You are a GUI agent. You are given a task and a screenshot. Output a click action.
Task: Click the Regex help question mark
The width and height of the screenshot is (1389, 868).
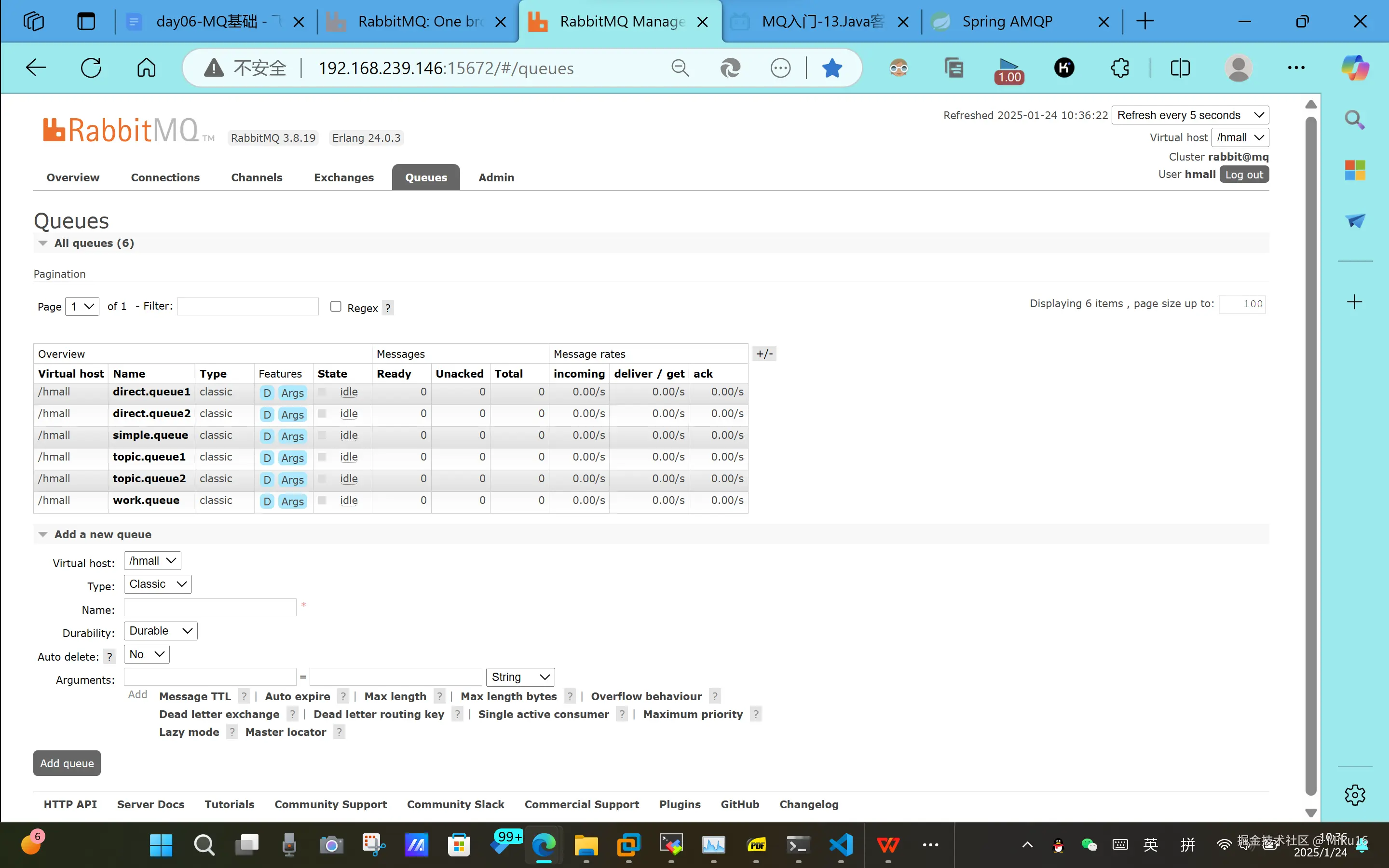click(x=388, y=308)
